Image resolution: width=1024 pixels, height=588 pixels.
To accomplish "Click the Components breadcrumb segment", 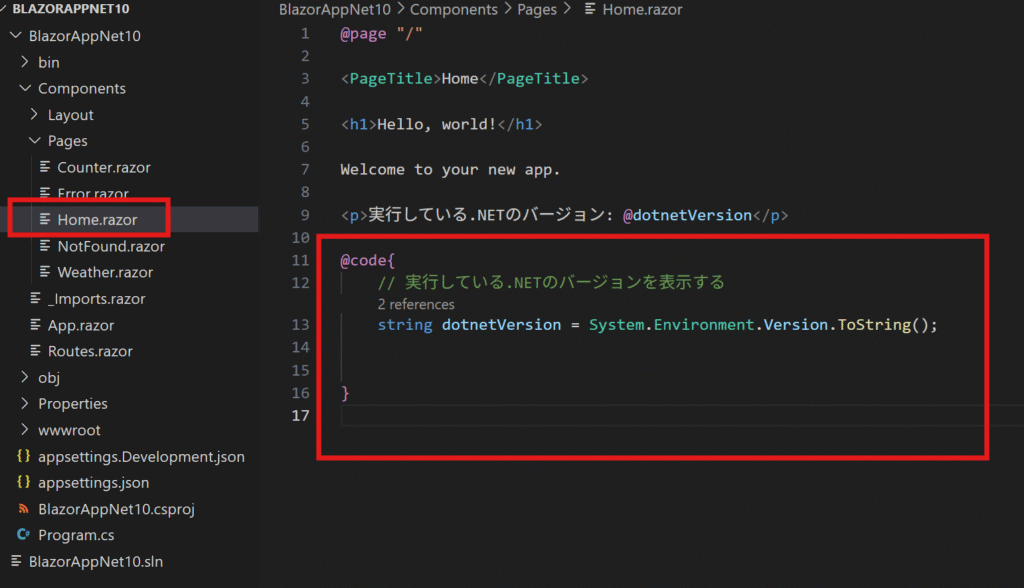I will point(453,9).
